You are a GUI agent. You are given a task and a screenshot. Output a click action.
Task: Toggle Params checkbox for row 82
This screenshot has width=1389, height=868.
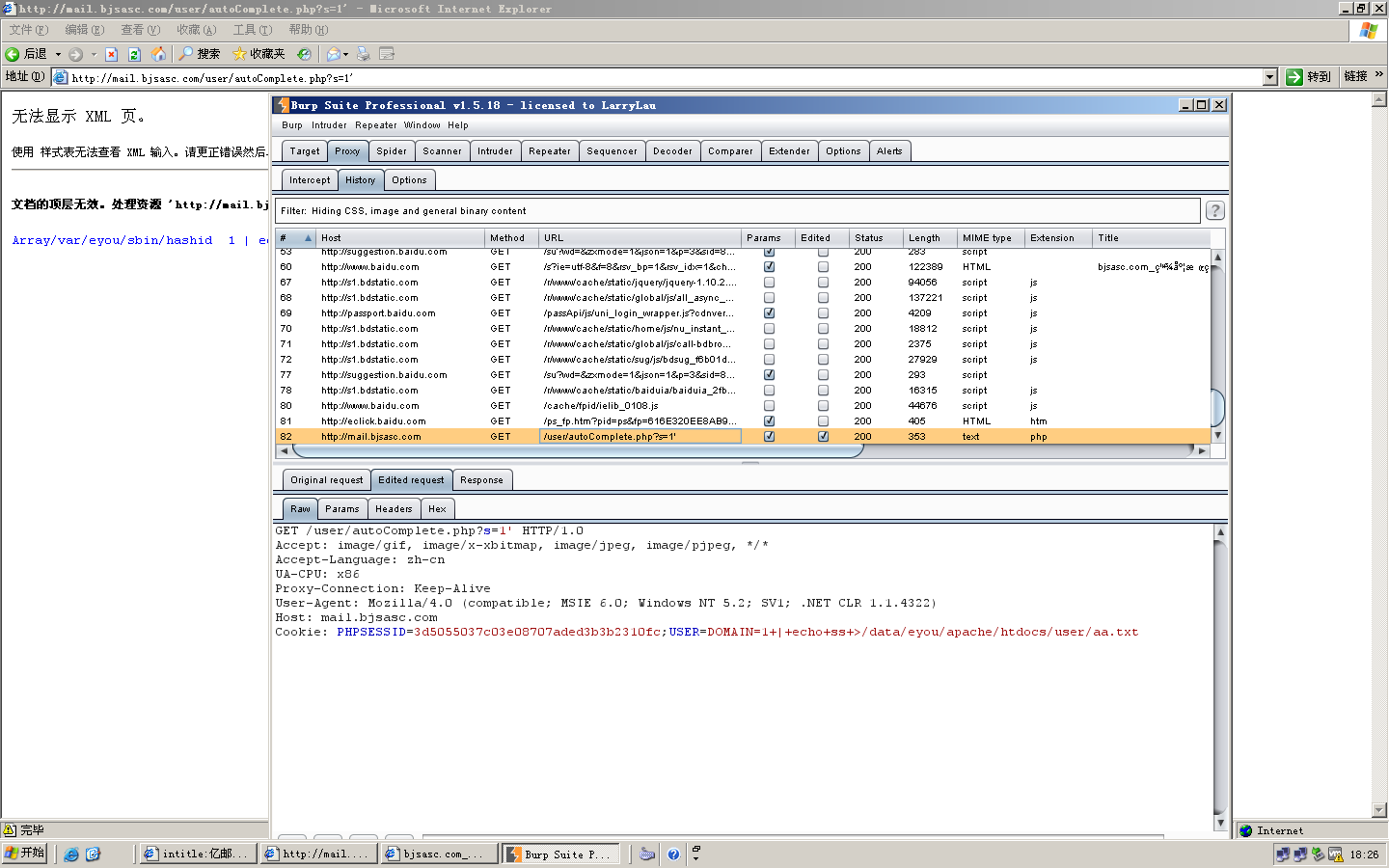pyautogui.click(x=769, y=436)
